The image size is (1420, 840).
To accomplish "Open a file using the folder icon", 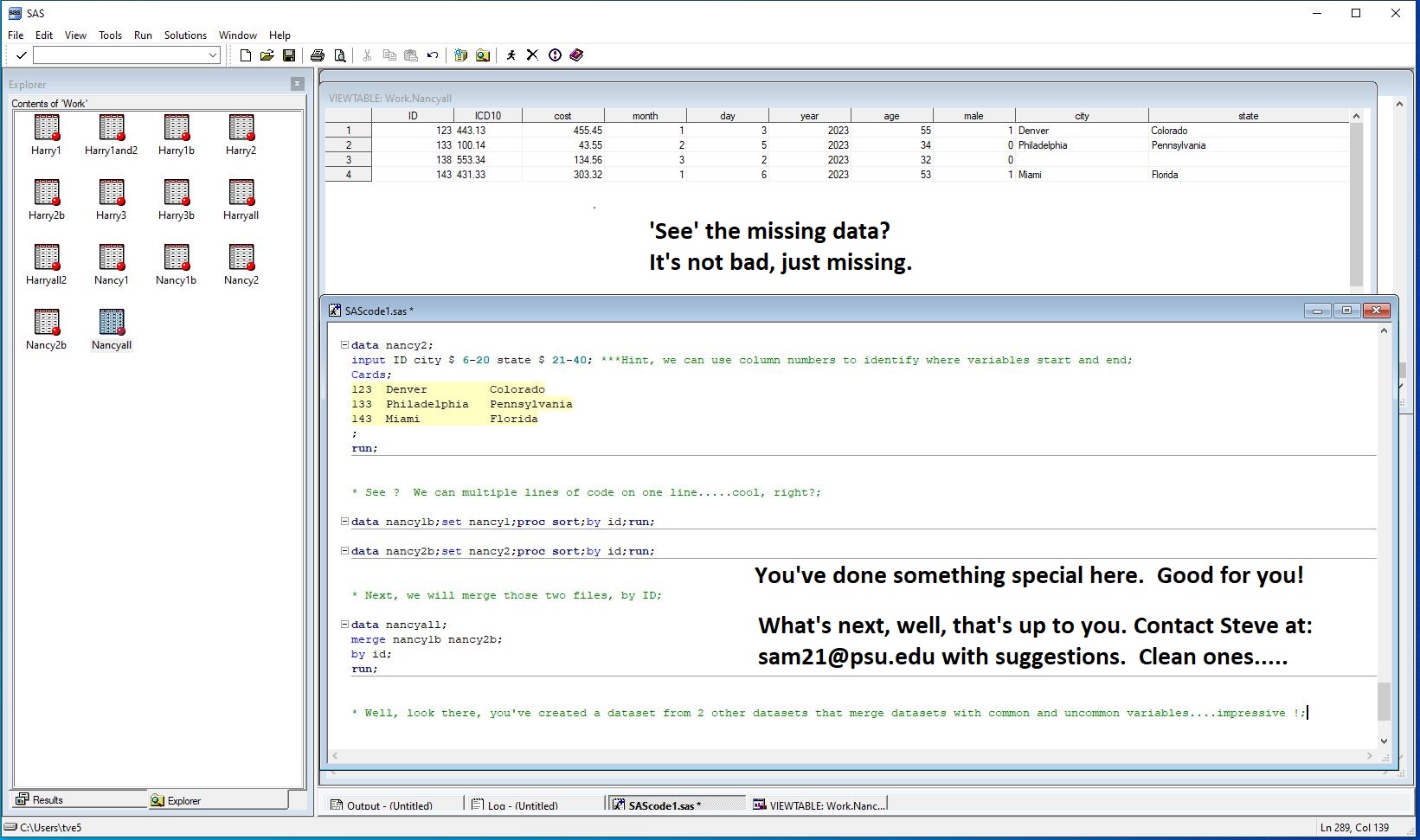I will (x=267, y=55).
